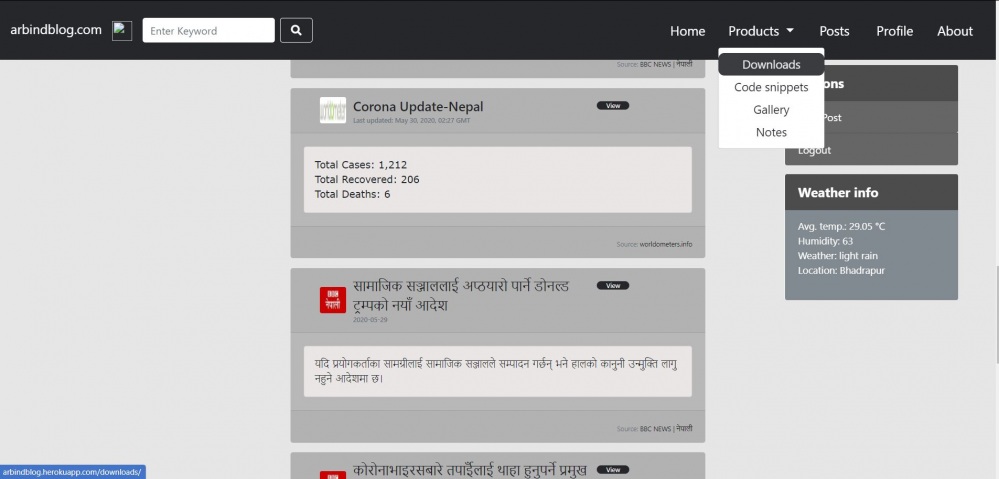
Task: Click Logout in the sidebar
Action: tap(814, 150)
